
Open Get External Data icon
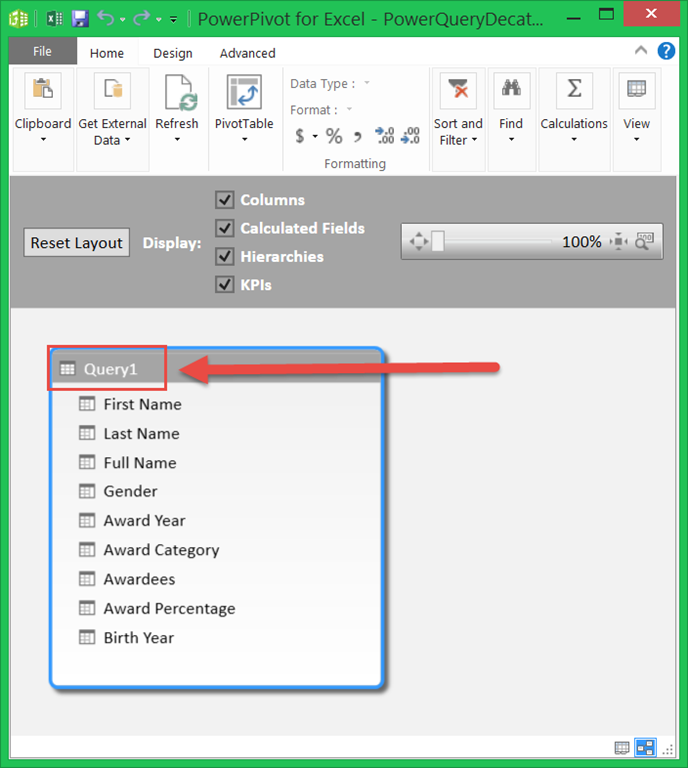(112, 91)
